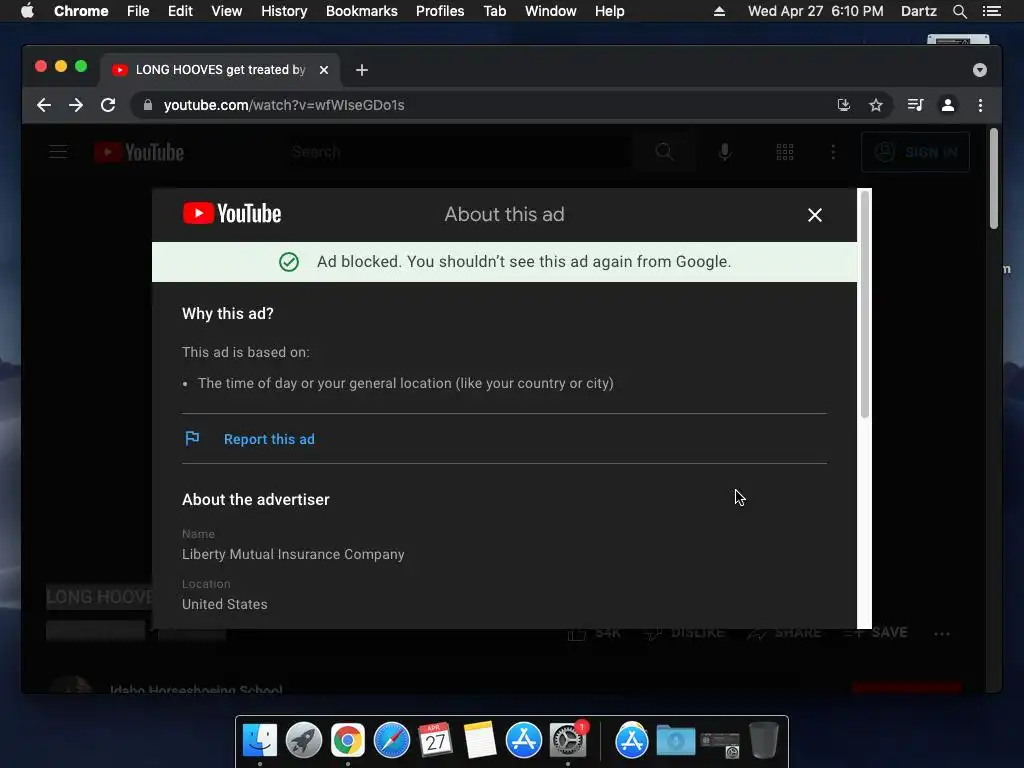Click the YouTube logo in the dialog header

click(x=232, y=214)
